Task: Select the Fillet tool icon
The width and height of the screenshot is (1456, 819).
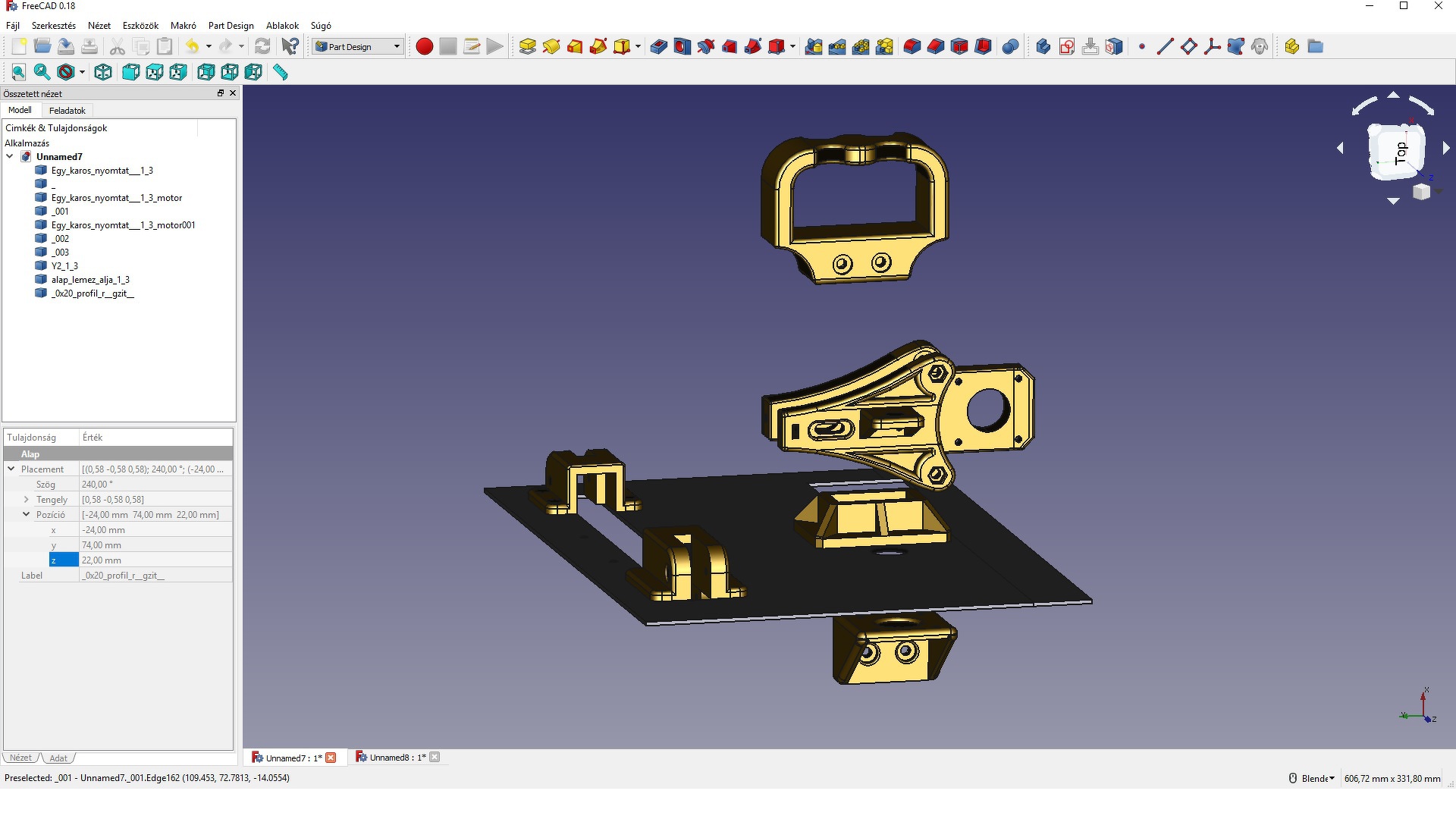Action: point(912,47)
